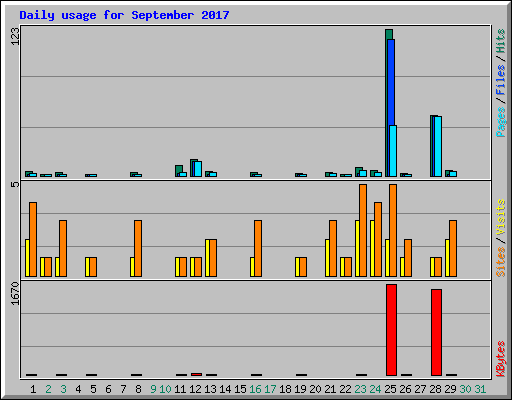
Task: Click day label 12 on x-axis
Action: coord(195,389)
